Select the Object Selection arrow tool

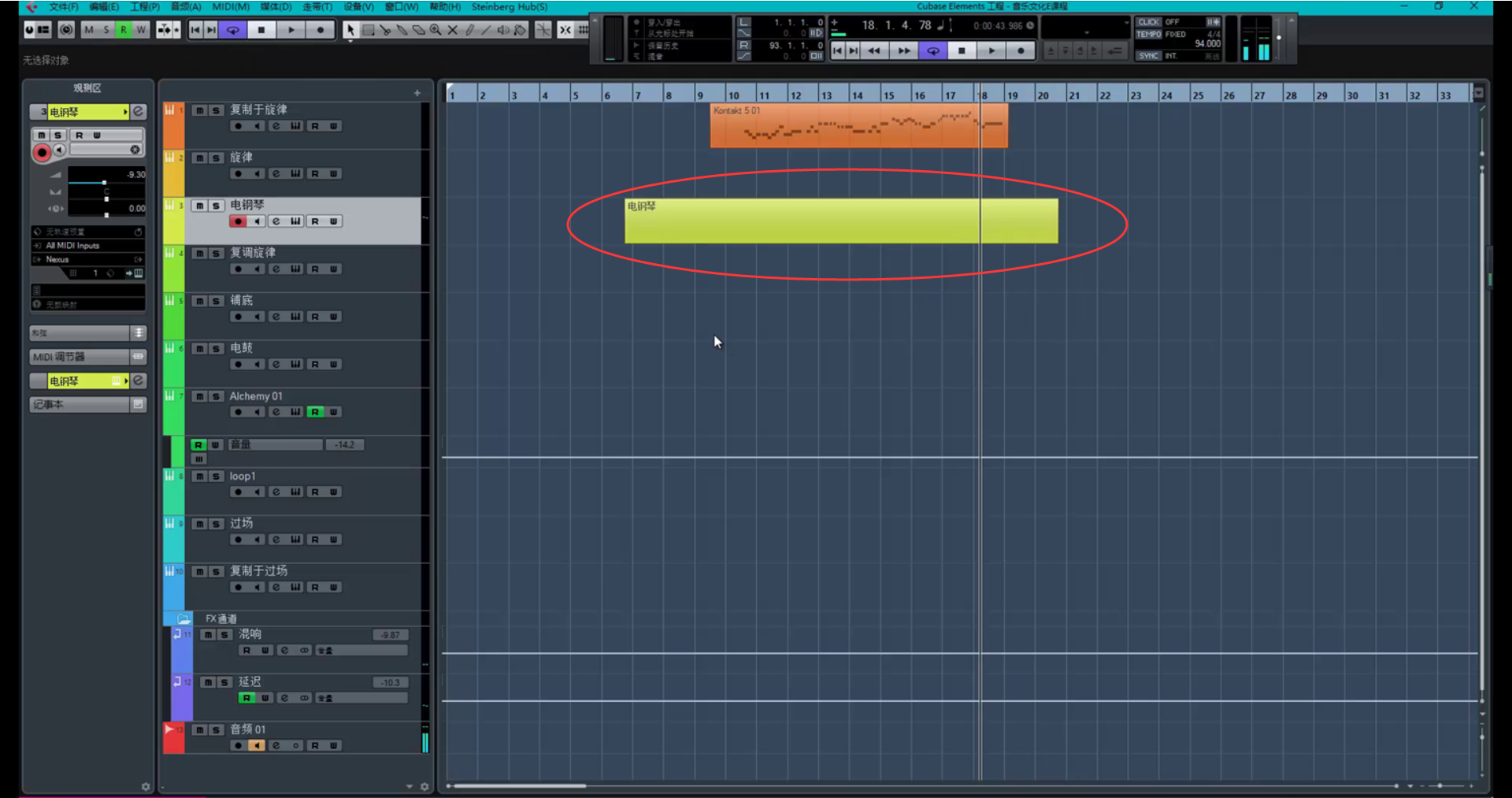350,30
